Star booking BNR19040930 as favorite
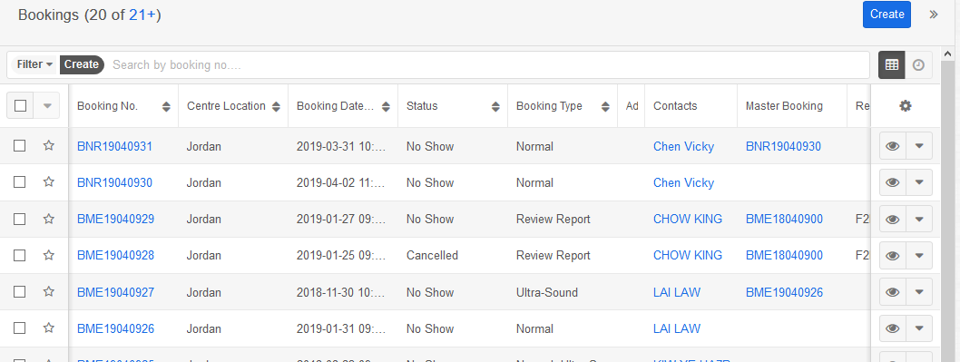This screenshot has height=362, width=960. point(49,182)
